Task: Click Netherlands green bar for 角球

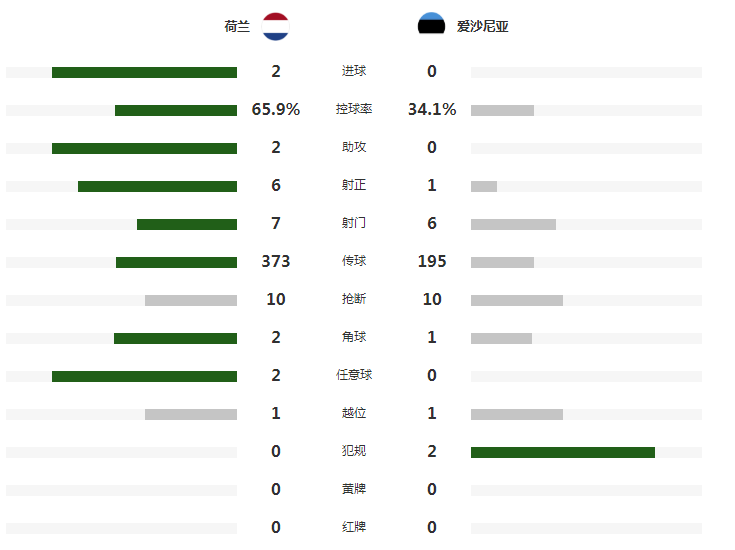Action: point(175,338)
